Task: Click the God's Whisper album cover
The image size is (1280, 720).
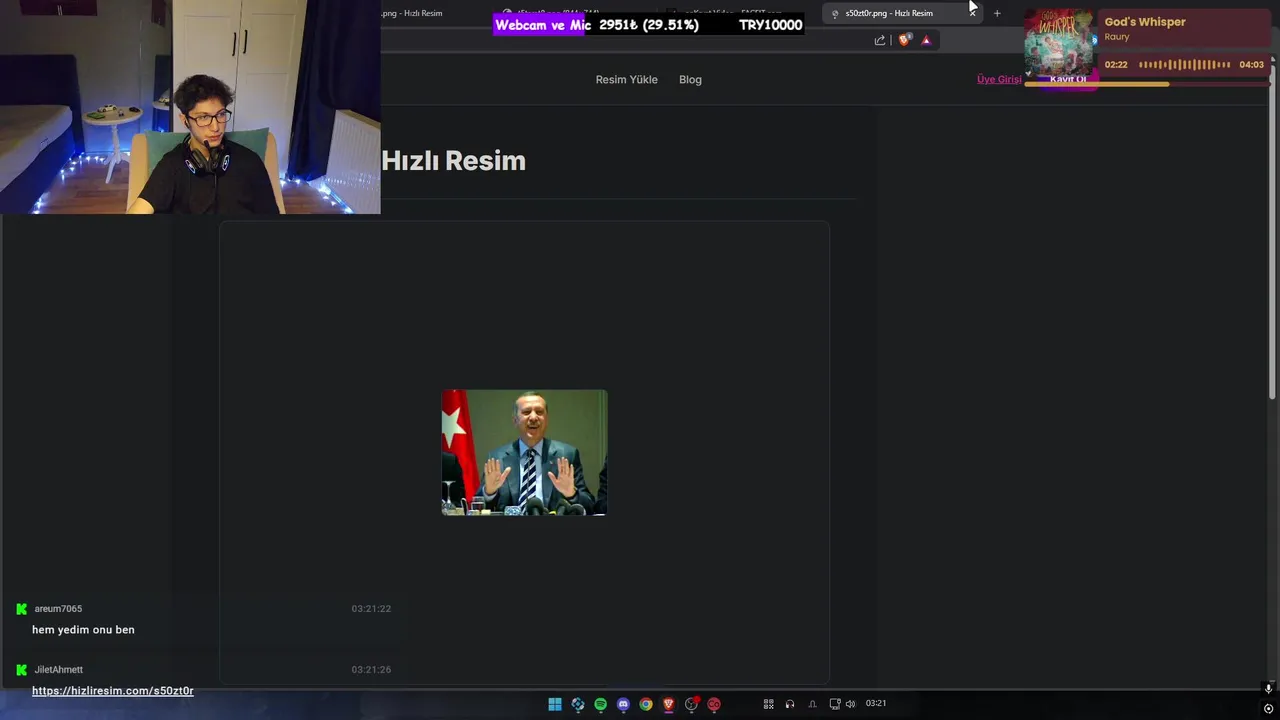Action: point(1060,41)
